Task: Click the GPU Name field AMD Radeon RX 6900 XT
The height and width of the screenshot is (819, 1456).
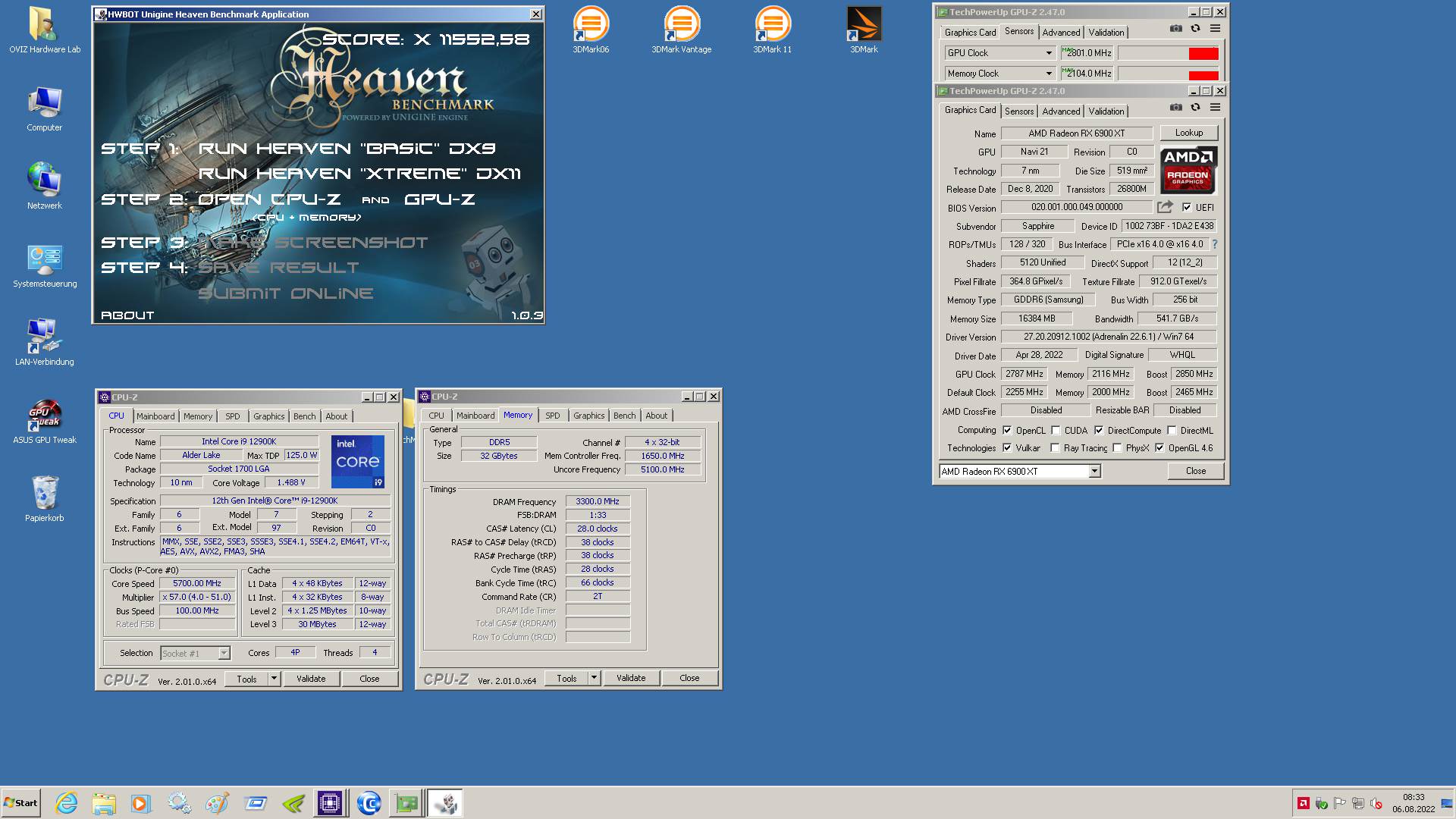Action: 1076,133
